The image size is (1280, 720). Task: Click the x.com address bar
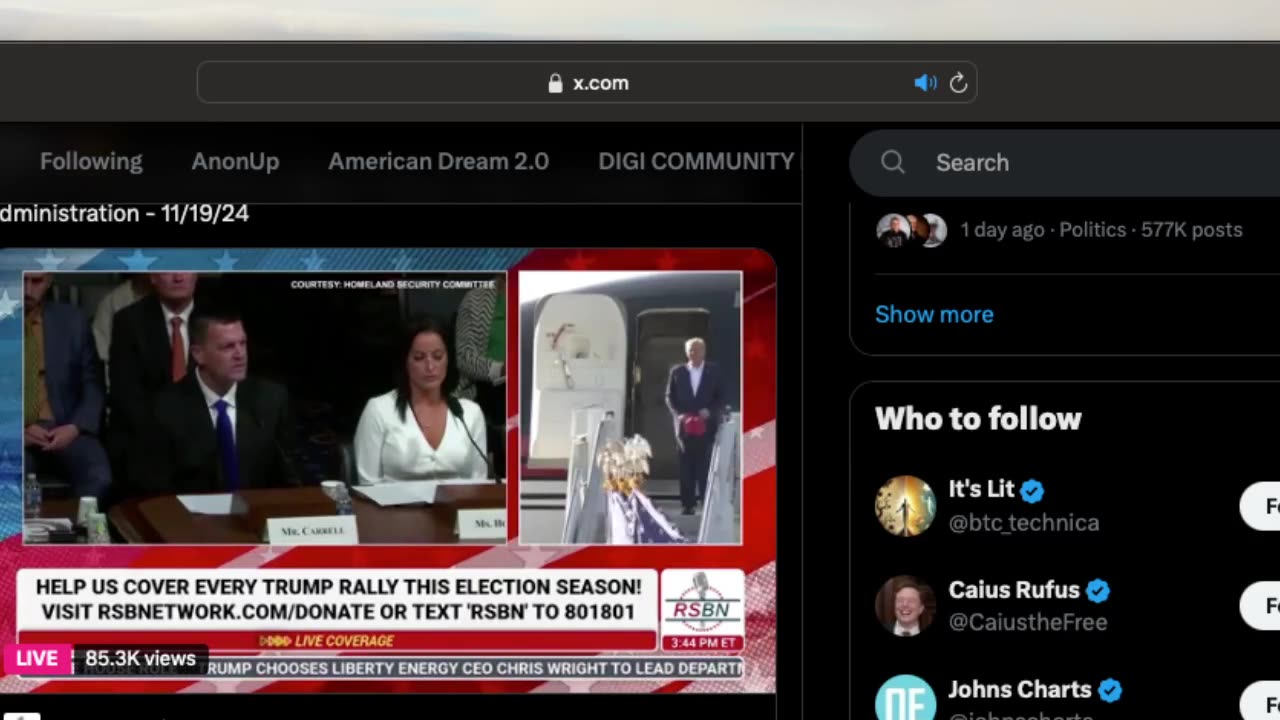(587, 83)
